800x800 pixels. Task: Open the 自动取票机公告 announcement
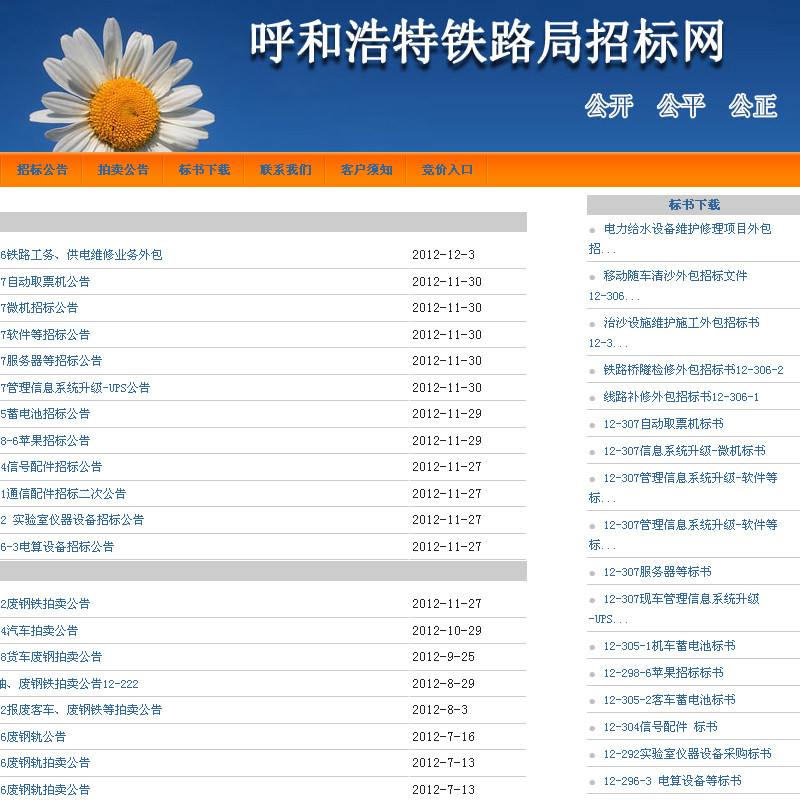46,282
